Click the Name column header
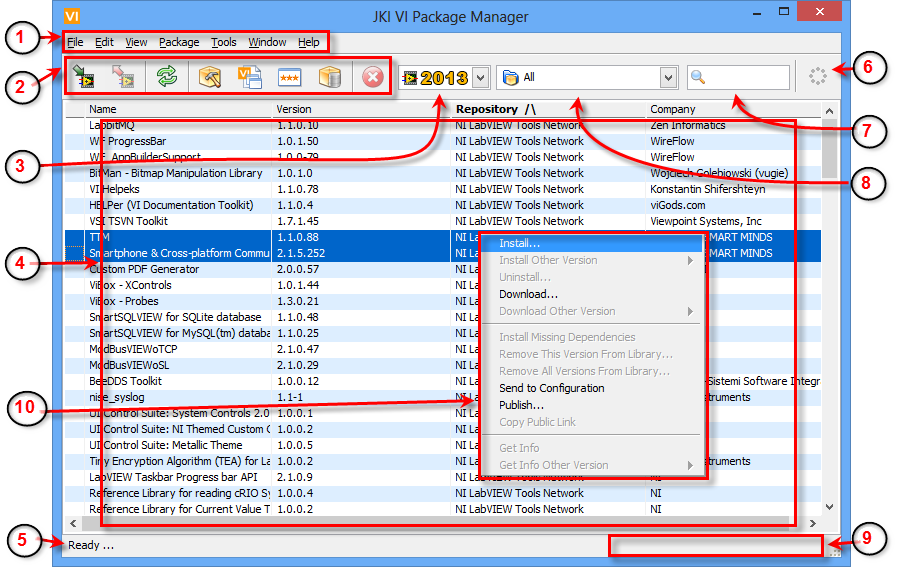Screen dimensions: 897x567 click(103, 109)
